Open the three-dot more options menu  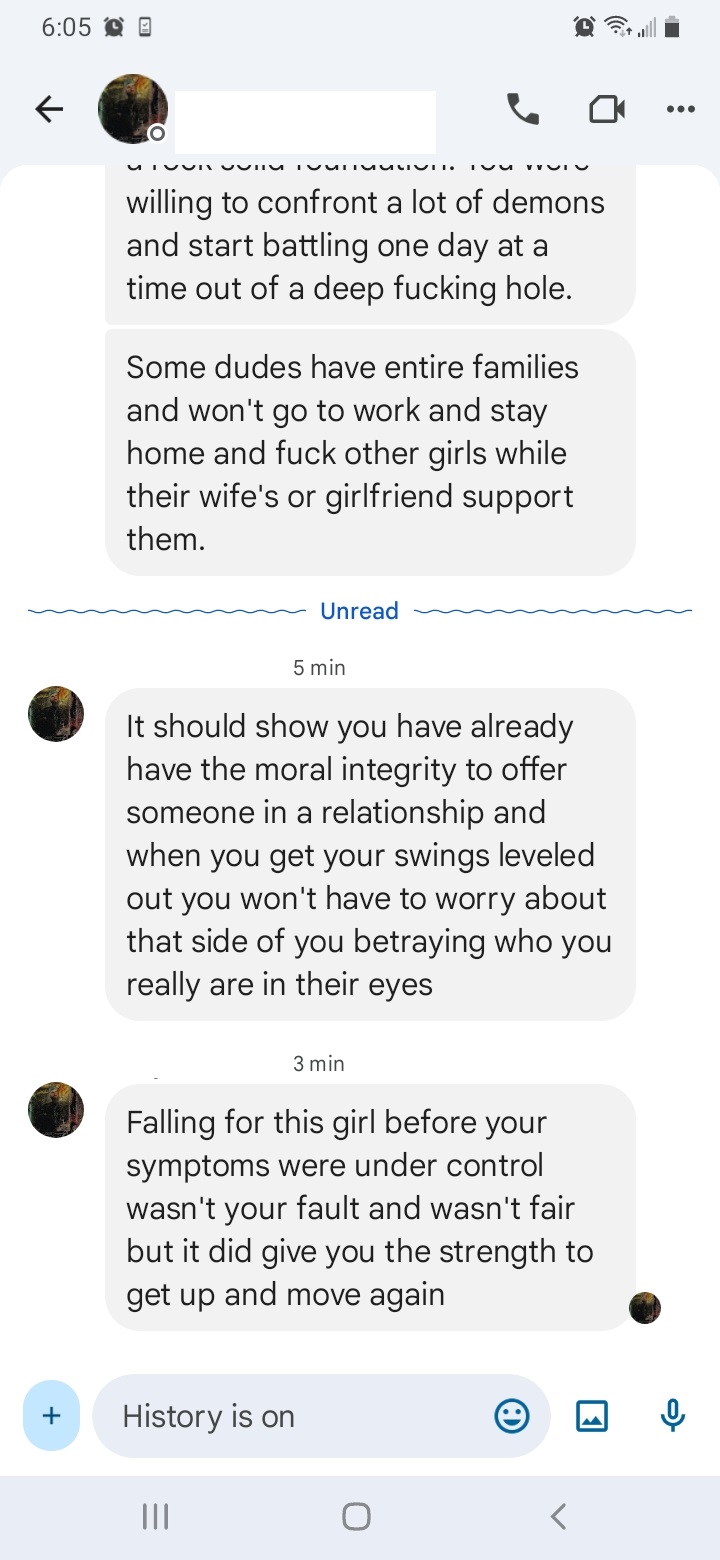681,110
